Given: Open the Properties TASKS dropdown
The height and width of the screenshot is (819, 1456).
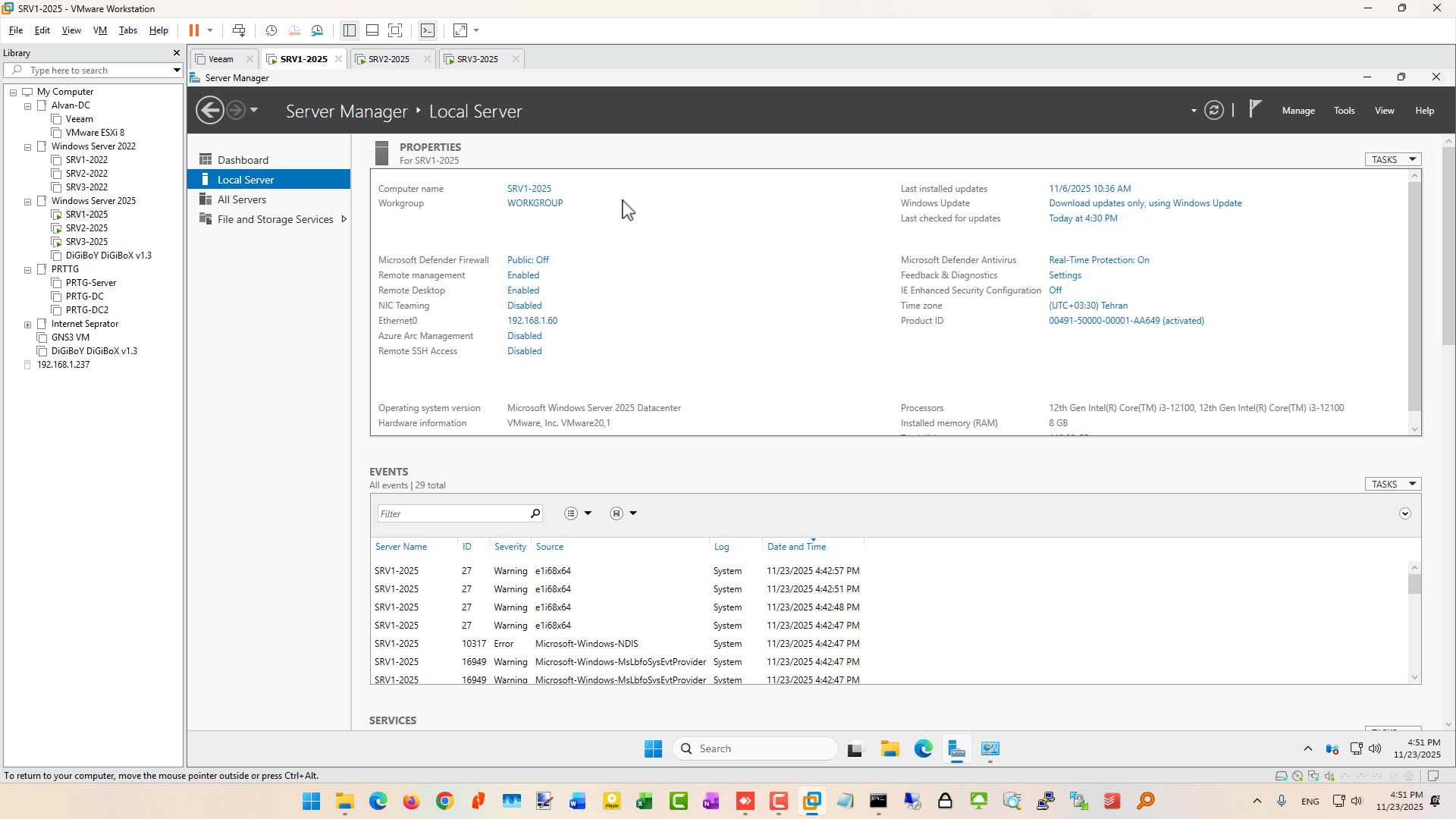Looking at the screenshot, I should 1393,159.
